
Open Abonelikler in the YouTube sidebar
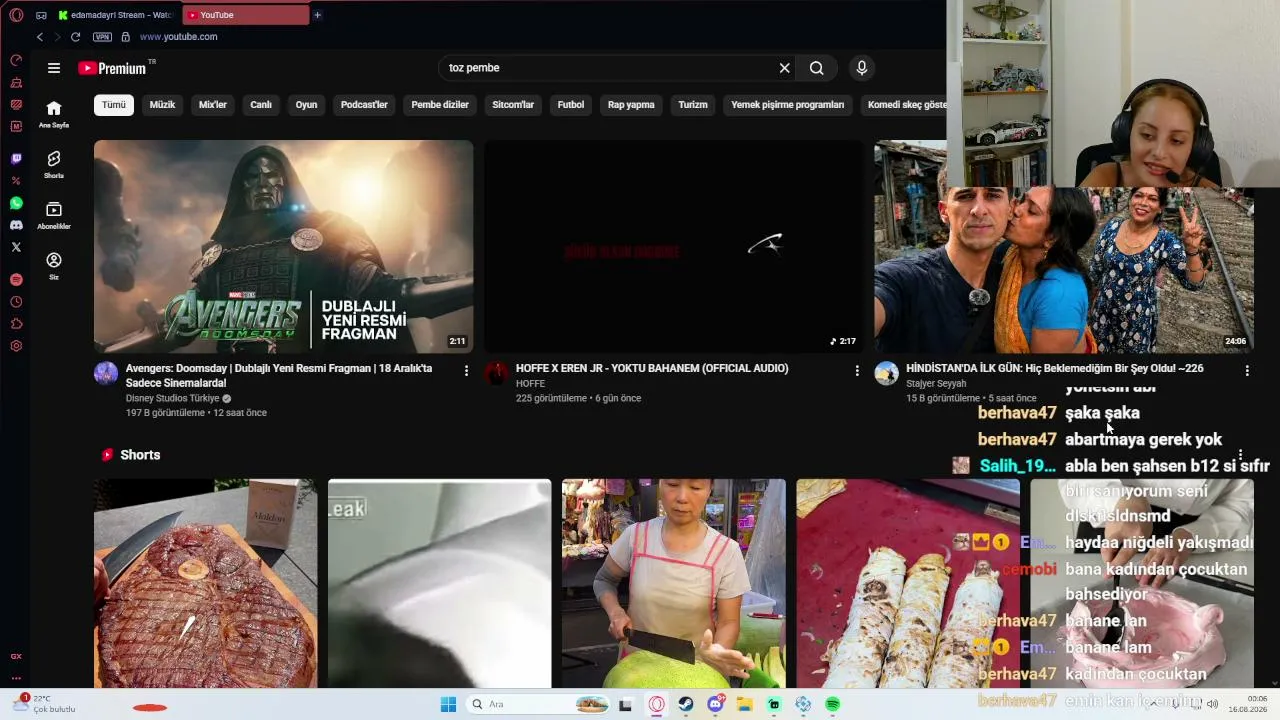tap(54, 215)
